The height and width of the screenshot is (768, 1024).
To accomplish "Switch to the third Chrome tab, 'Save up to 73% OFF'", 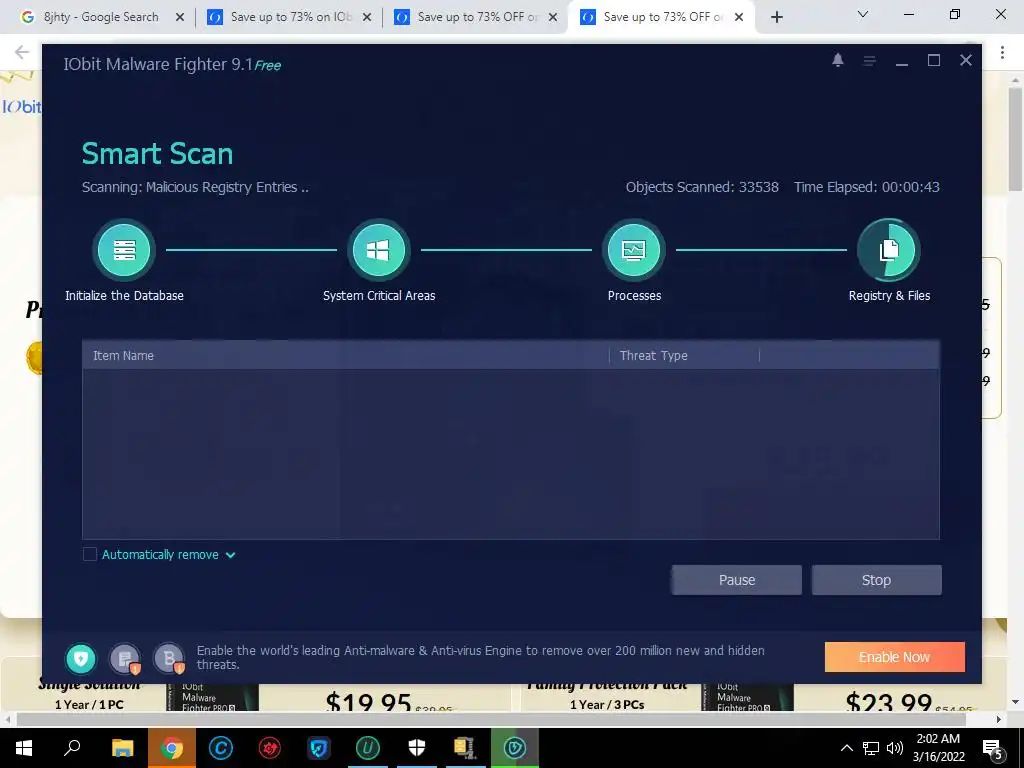I will point(477,17).
